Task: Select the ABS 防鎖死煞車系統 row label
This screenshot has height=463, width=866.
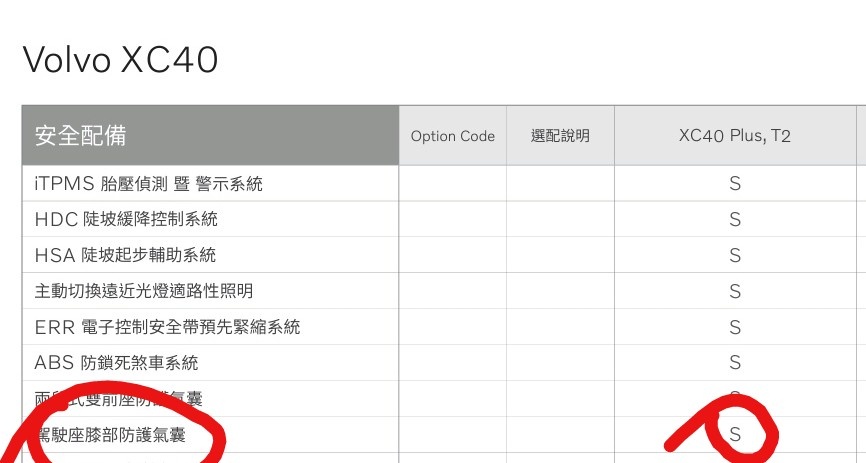Action: tap(116, 362)
